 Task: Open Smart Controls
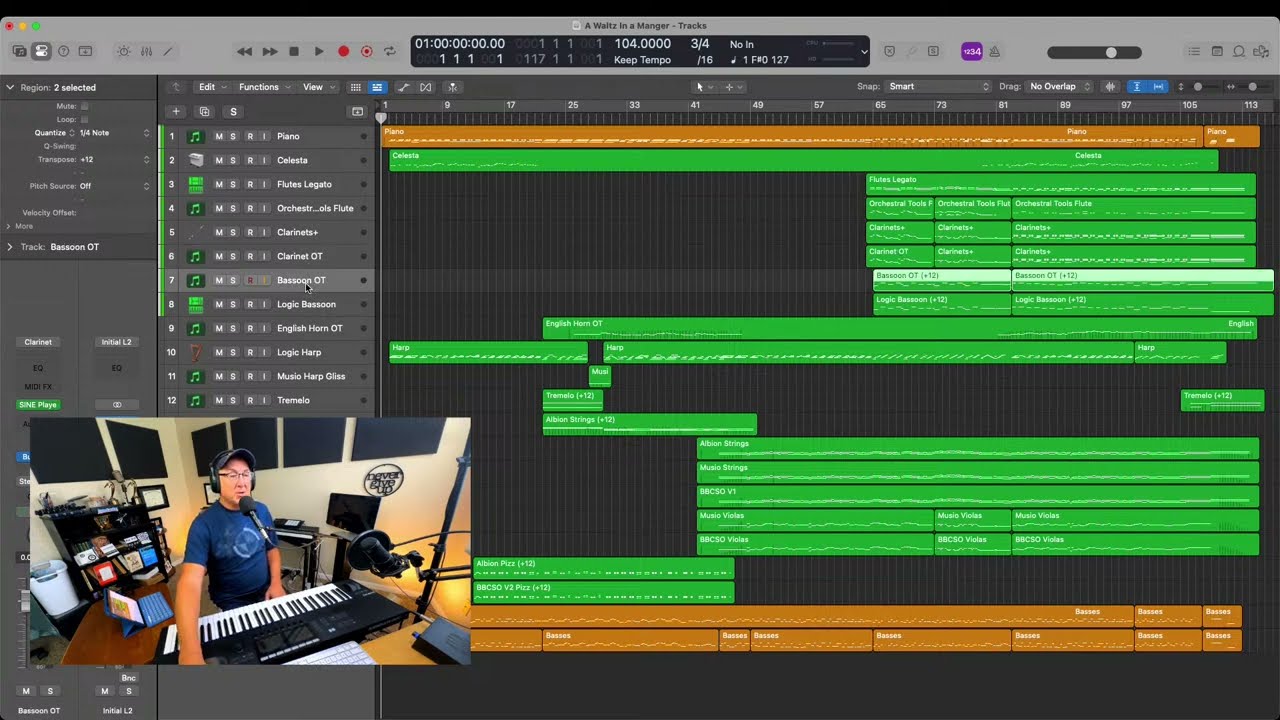click(x=124, y=51)
